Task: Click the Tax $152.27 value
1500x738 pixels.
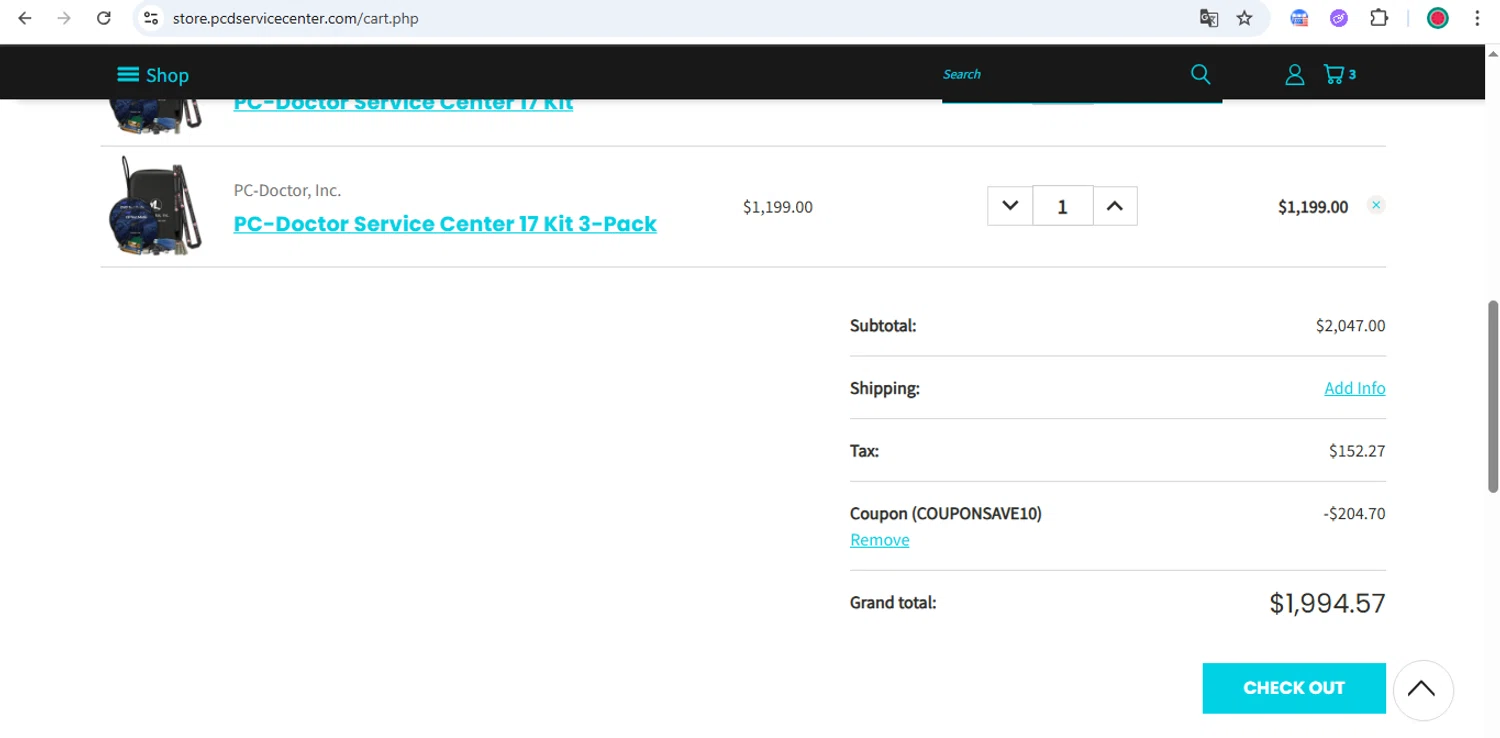Action: [1357, 451]
